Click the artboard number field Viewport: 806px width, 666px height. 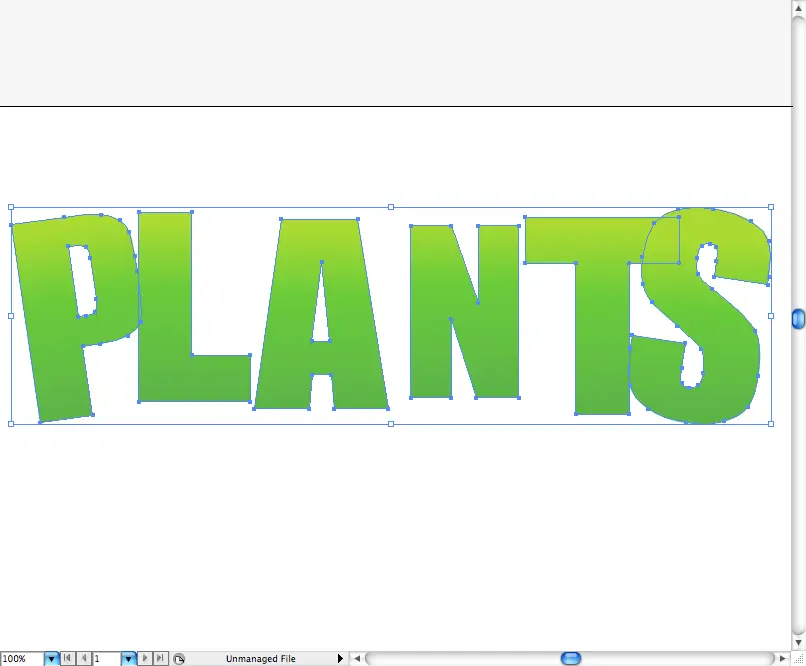click(x=107, y=659)
